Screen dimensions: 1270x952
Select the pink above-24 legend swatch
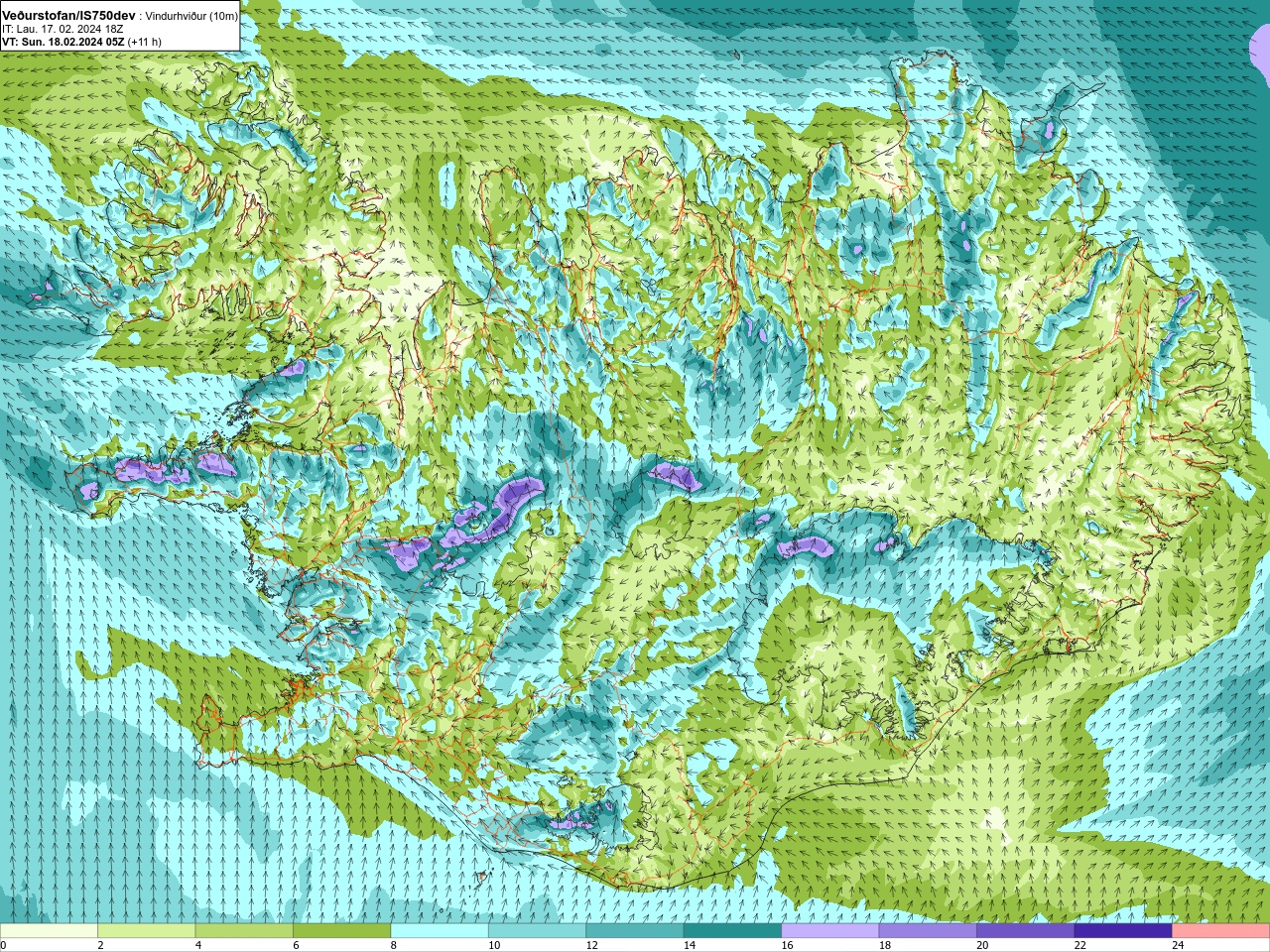(1221, 931)
